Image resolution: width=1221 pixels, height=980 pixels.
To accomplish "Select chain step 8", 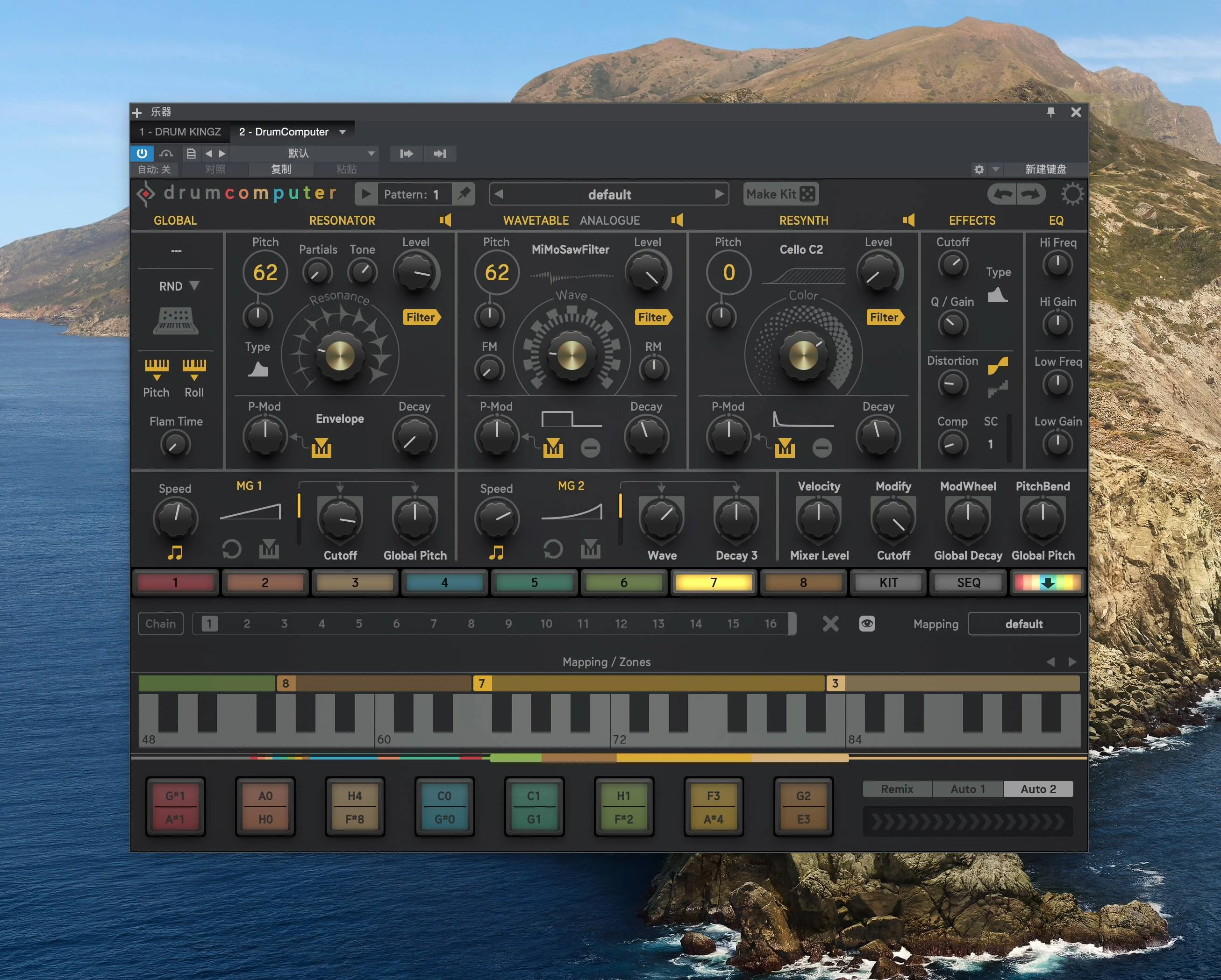I will tap(471, 624).
